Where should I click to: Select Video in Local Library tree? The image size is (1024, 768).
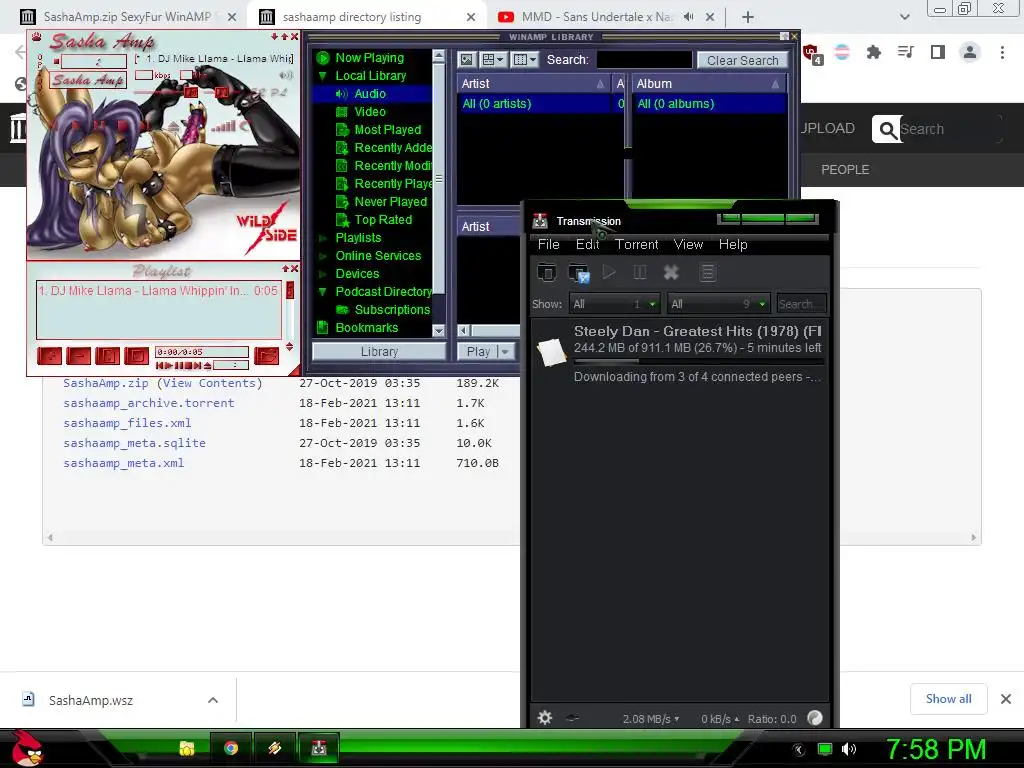pyautogui.click(x=370, y=112)
